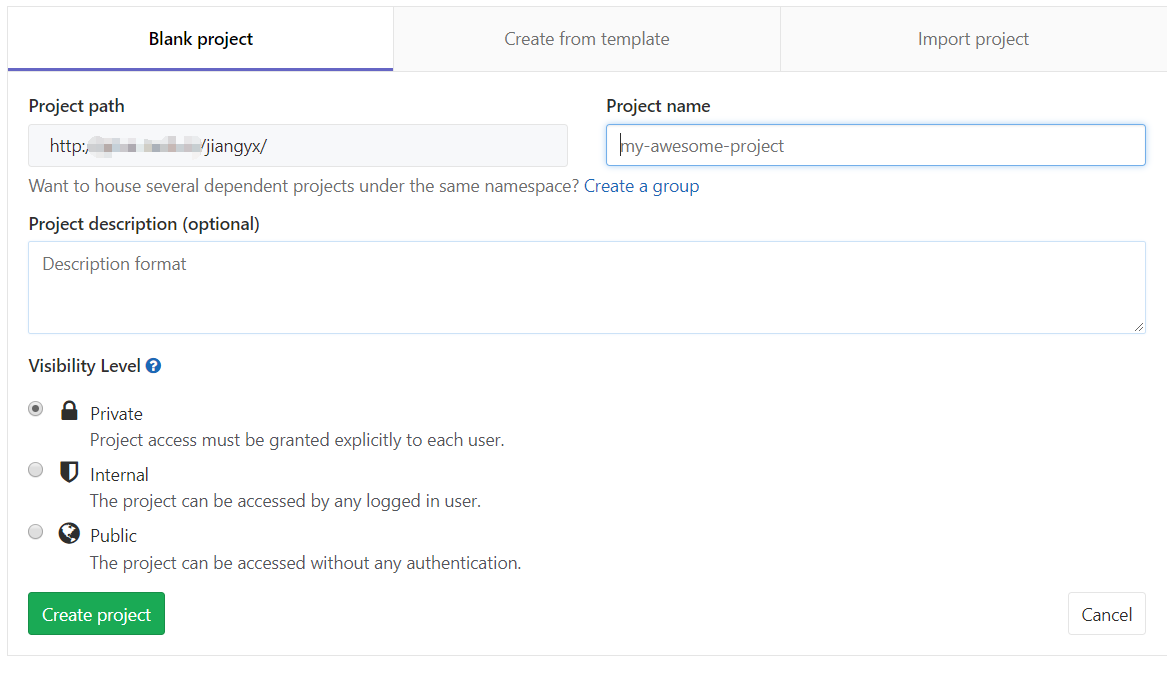Click the globe icon next to Public
This screenshot has height=673, width=1167.
coord(69,533)
